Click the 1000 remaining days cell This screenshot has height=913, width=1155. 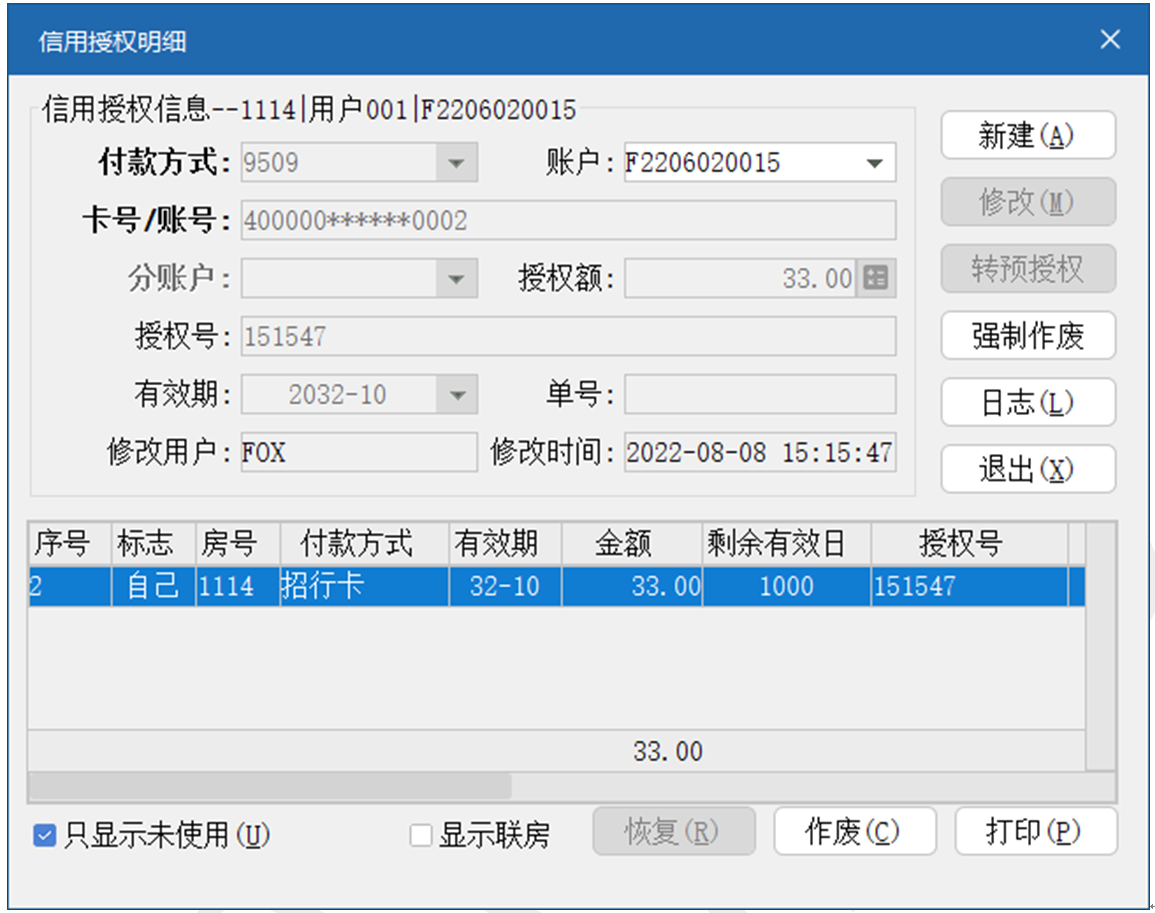click(786, 587)
